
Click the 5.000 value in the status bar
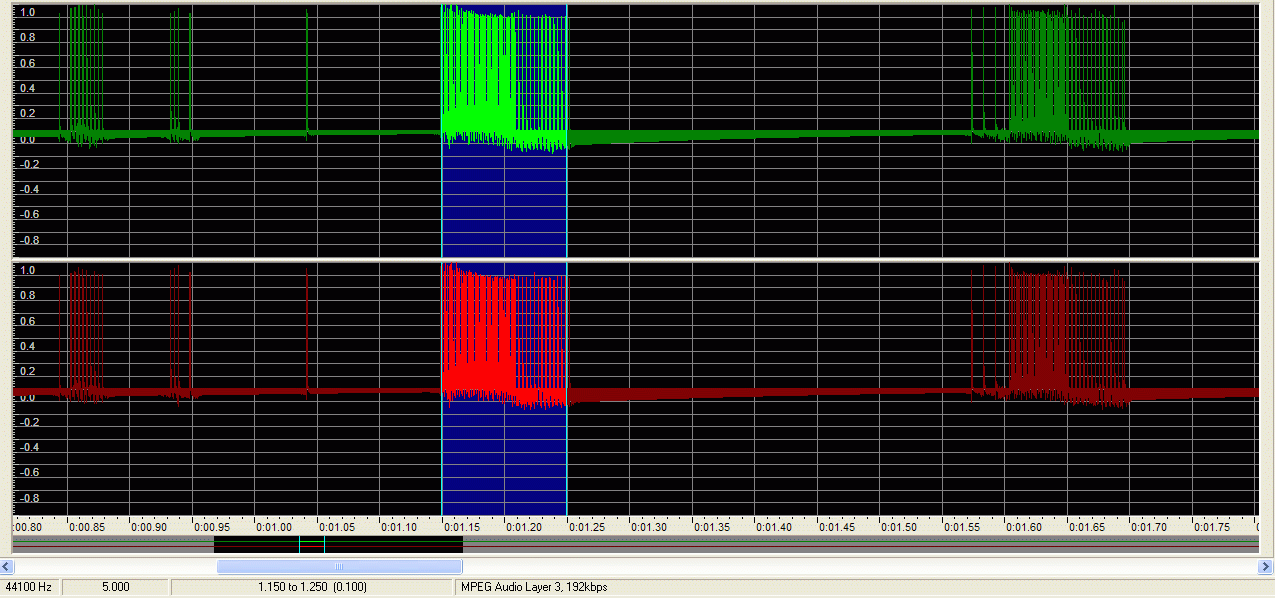point(115,587)
